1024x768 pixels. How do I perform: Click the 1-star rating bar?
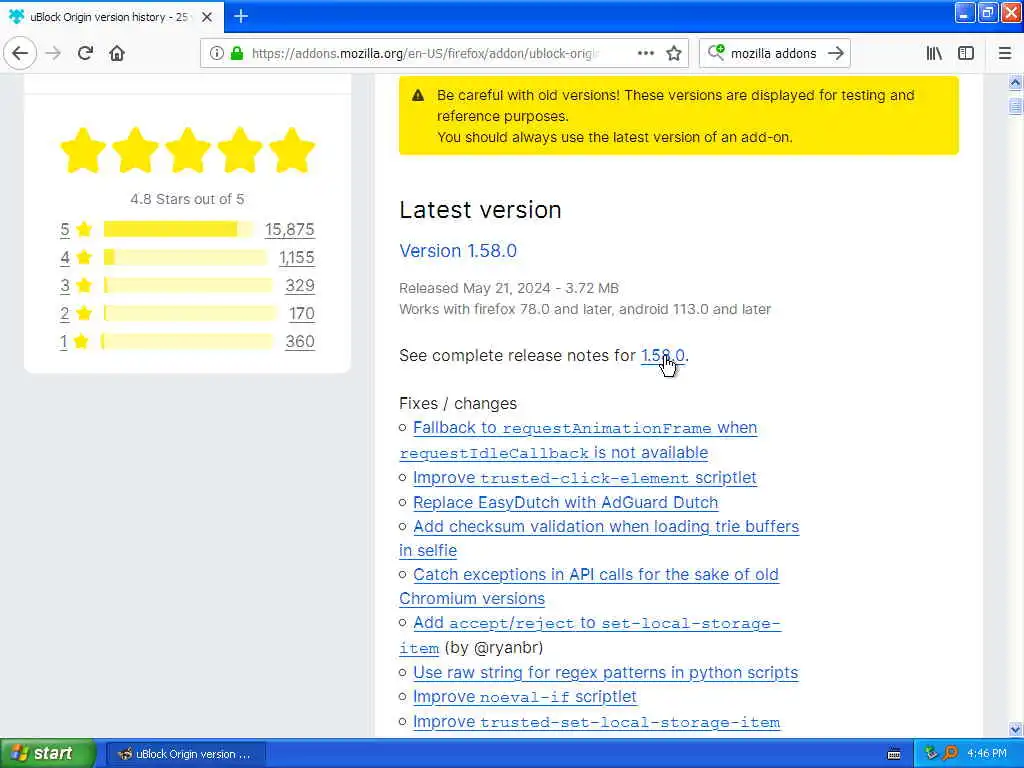(187, 342)
